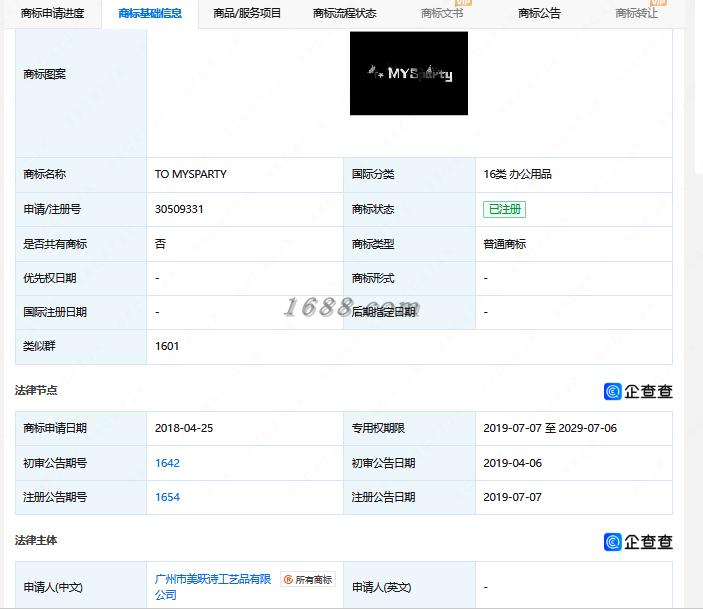The width and height of the screenshot is (703, 609).
Task: Switch to the 商标公告 tab
Action: (x=539, y=13)
